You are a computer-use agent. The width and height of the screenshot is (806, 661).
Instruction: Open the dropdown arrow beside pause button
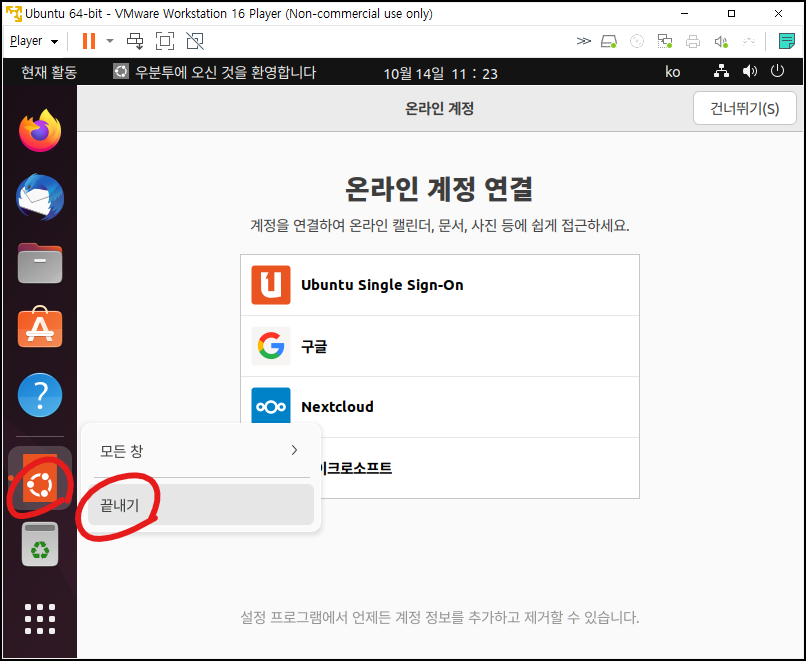pyautogui.click(x=109, y=41)
